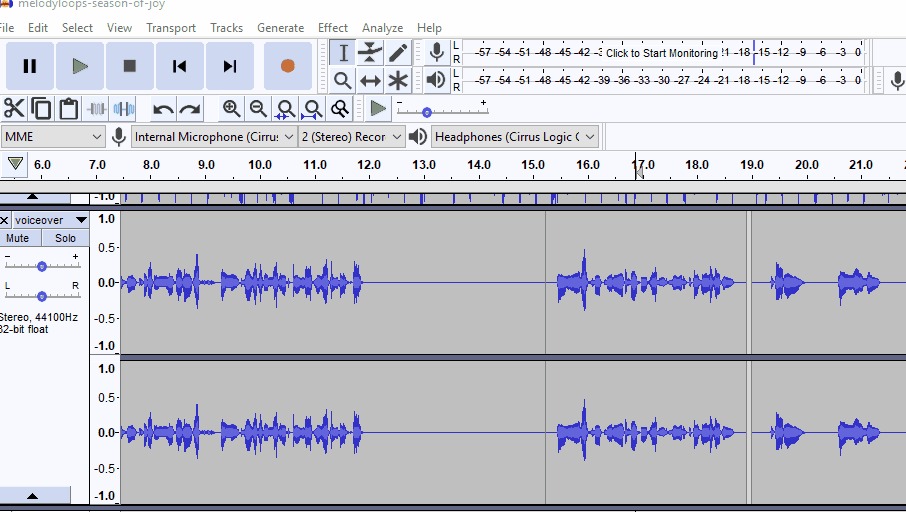Stop playback with the Stop button

coord(129,66)
